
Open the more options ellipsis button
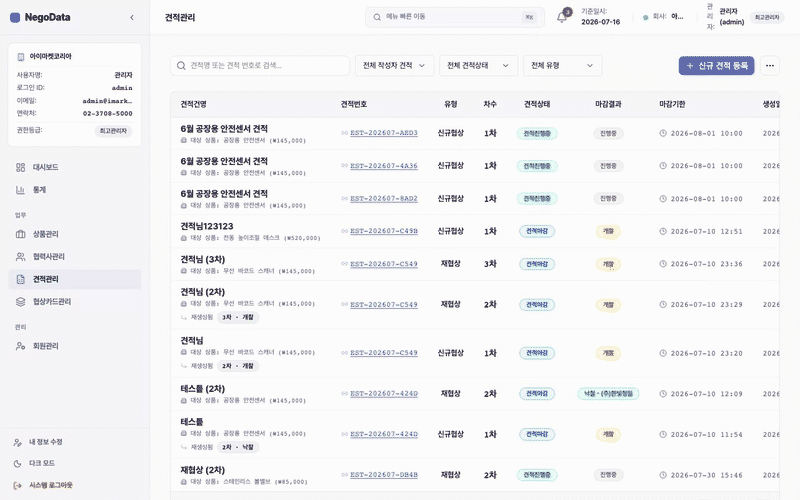770,65
